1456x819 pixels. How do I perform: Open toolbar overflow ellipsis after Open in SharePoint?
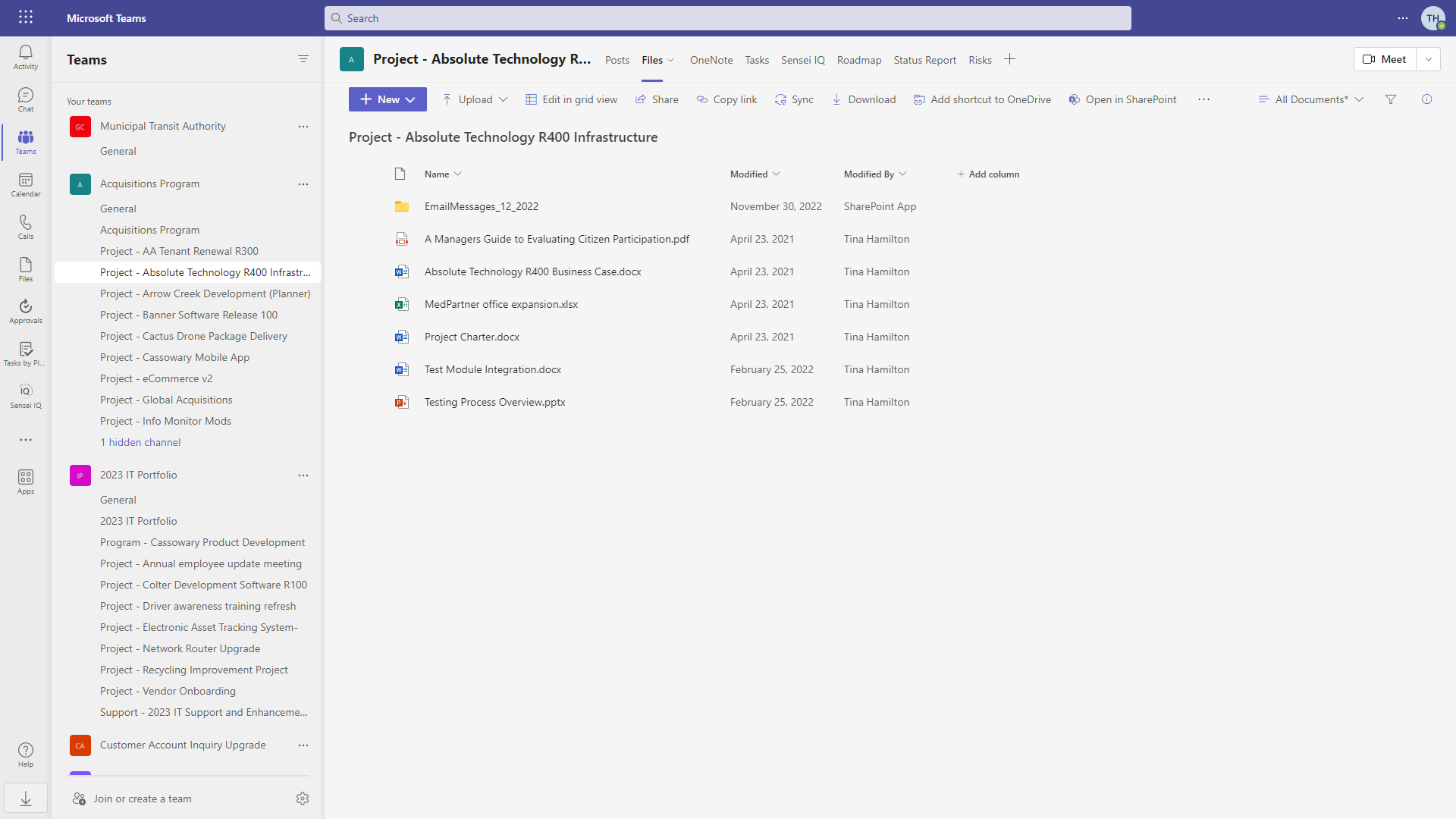point(1204,99)
